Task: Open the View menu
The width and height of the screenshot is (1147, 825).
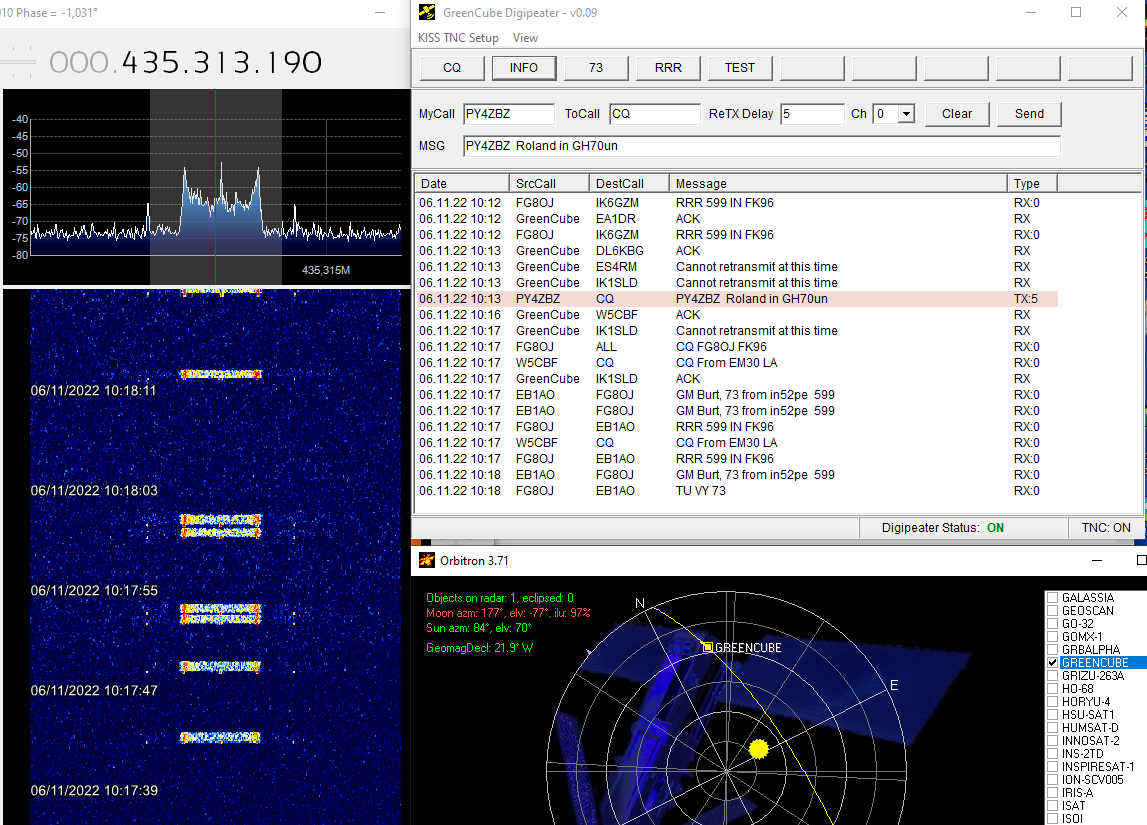Action: click(x=525, y=38)
